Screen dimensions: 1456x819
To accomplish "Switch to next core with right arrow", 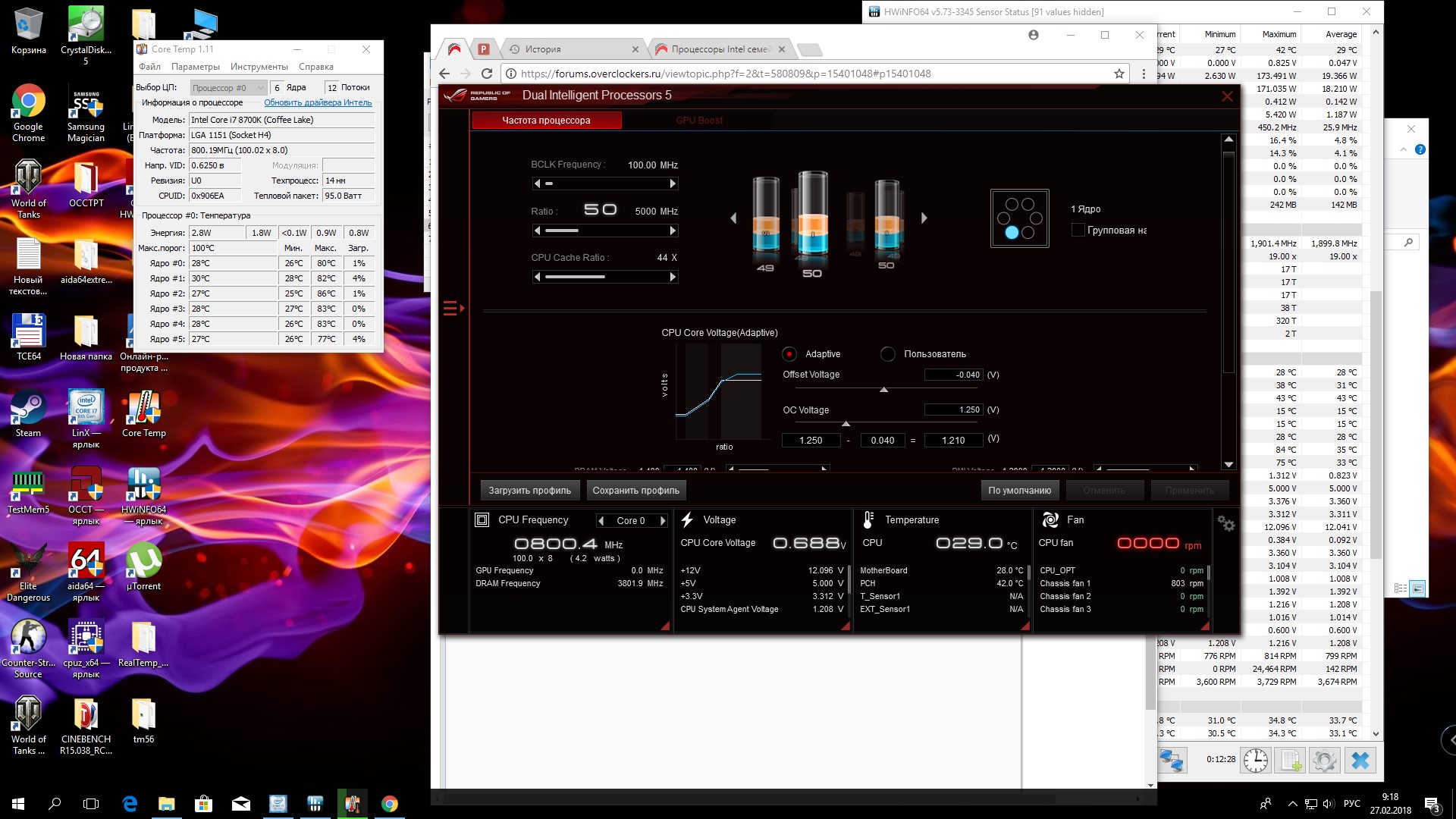I will (663, 521).
